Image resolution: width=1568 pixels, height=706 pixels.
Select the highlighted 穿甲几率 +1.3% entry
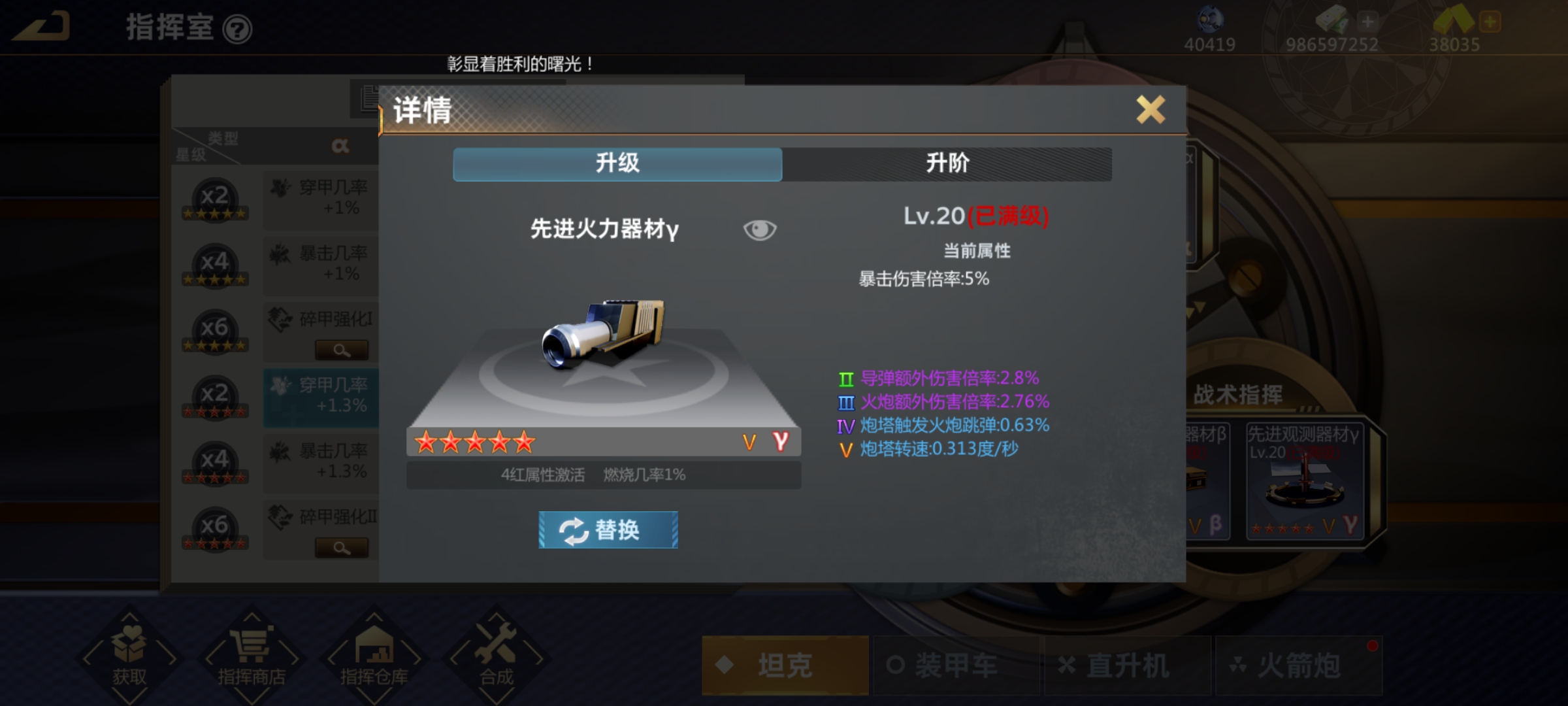(321, 397)
